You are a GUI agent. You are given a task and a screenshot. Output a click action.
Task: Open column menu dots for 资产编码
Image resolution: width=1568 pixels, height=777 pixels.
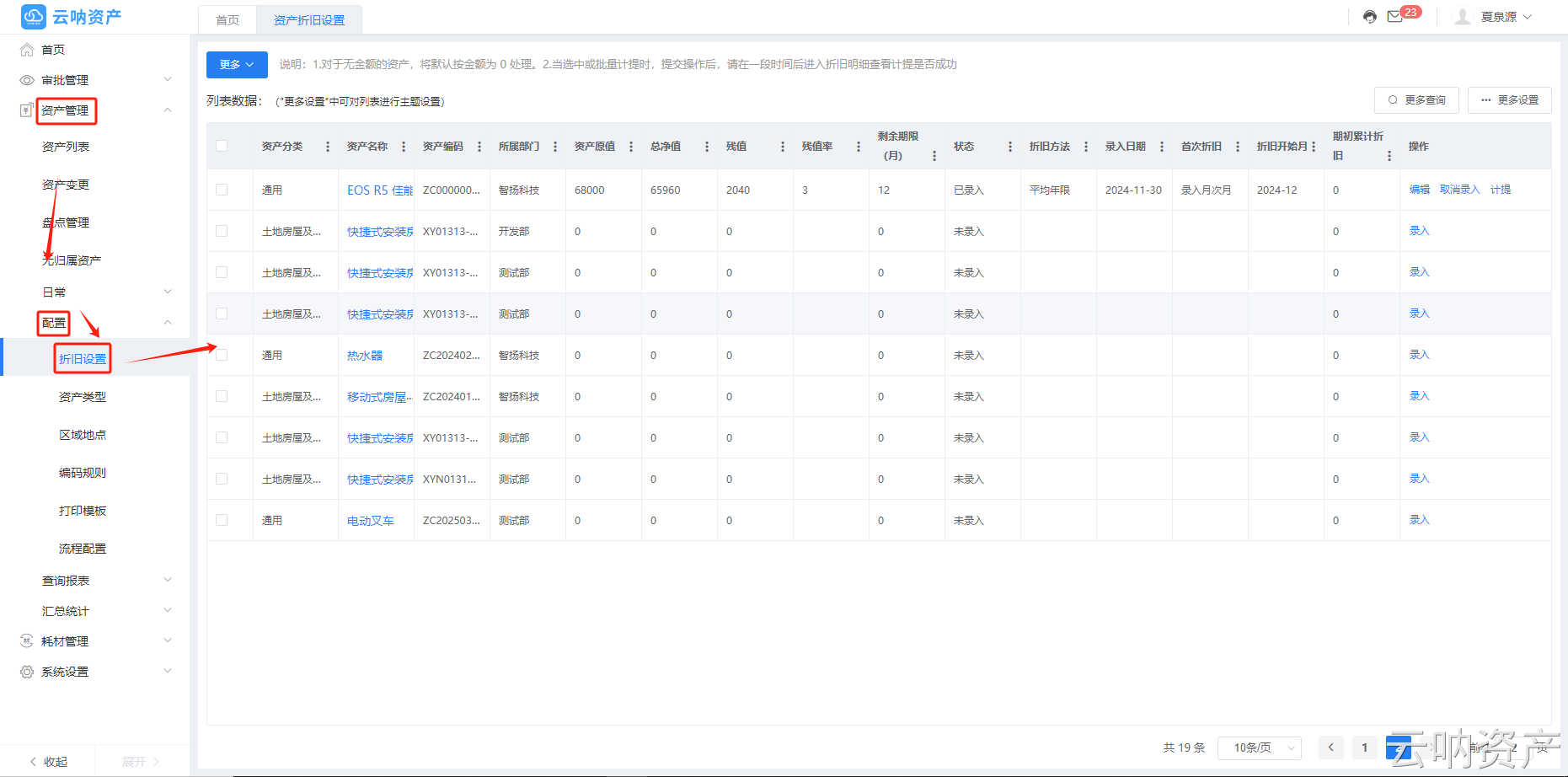click(479, 147)
